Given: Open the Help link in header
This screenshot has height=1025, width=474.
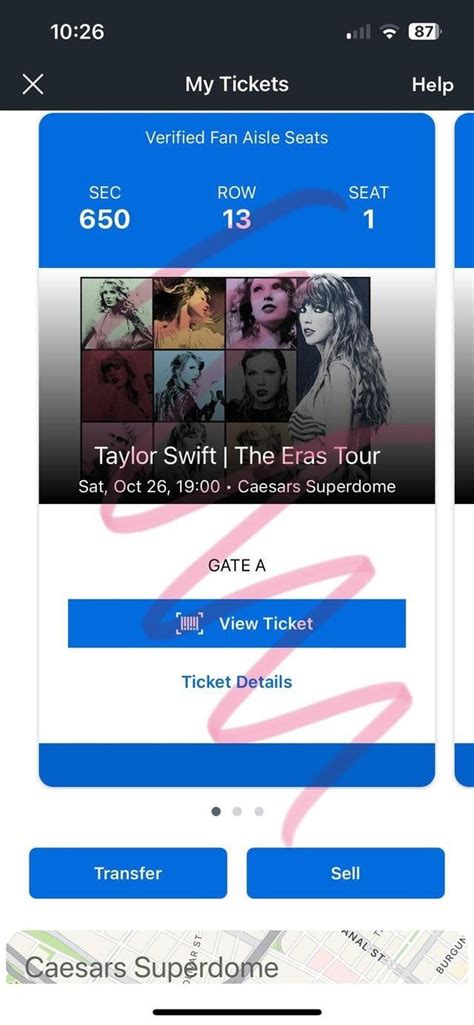Looking at the screenshot, I should click(432, 85).
